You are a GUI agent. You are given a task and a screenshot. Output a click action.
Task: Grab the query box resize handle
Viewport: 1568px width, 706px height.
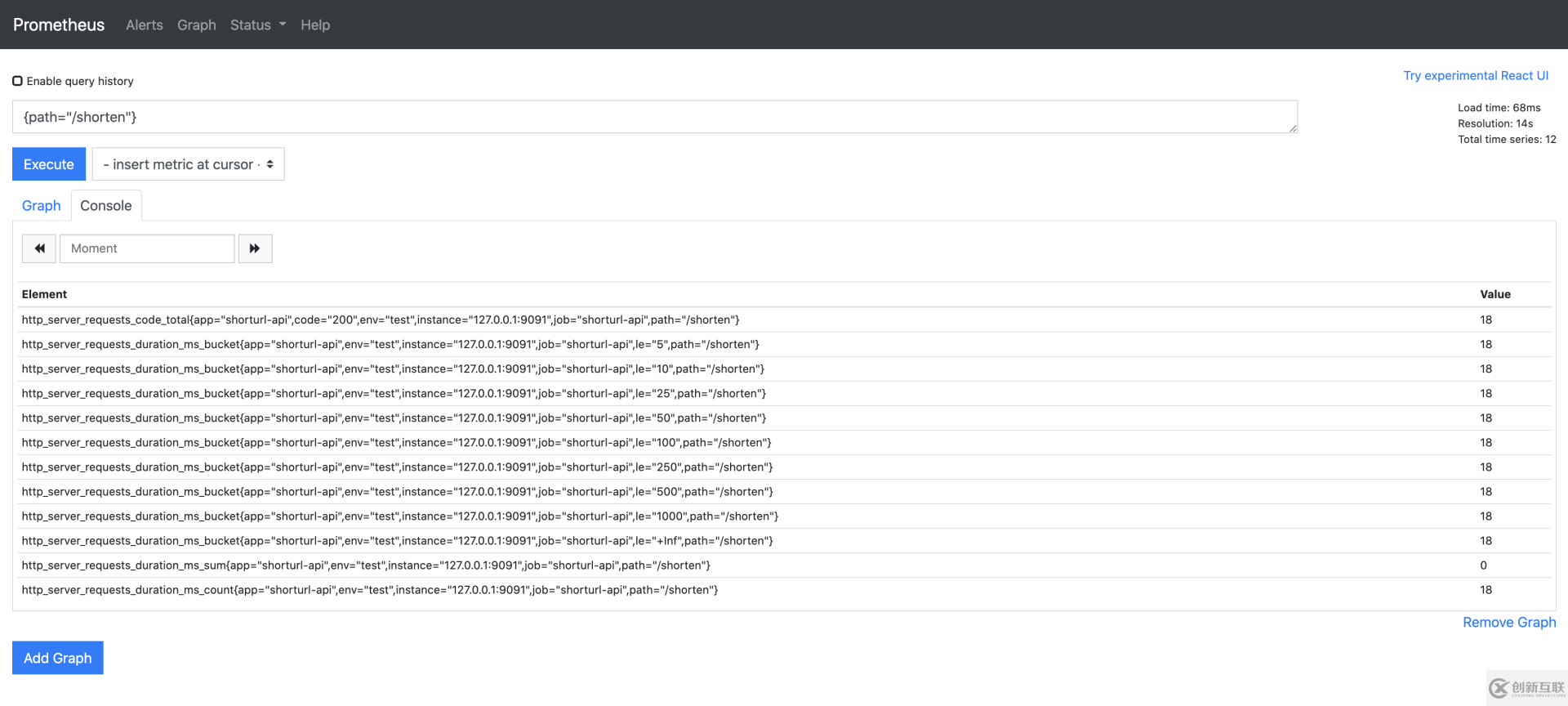1293,128
